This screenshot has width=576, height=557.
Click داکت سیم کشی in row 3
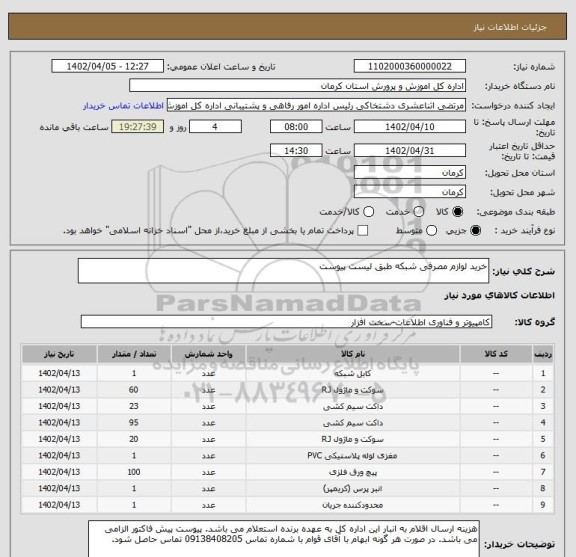point(353,406)
